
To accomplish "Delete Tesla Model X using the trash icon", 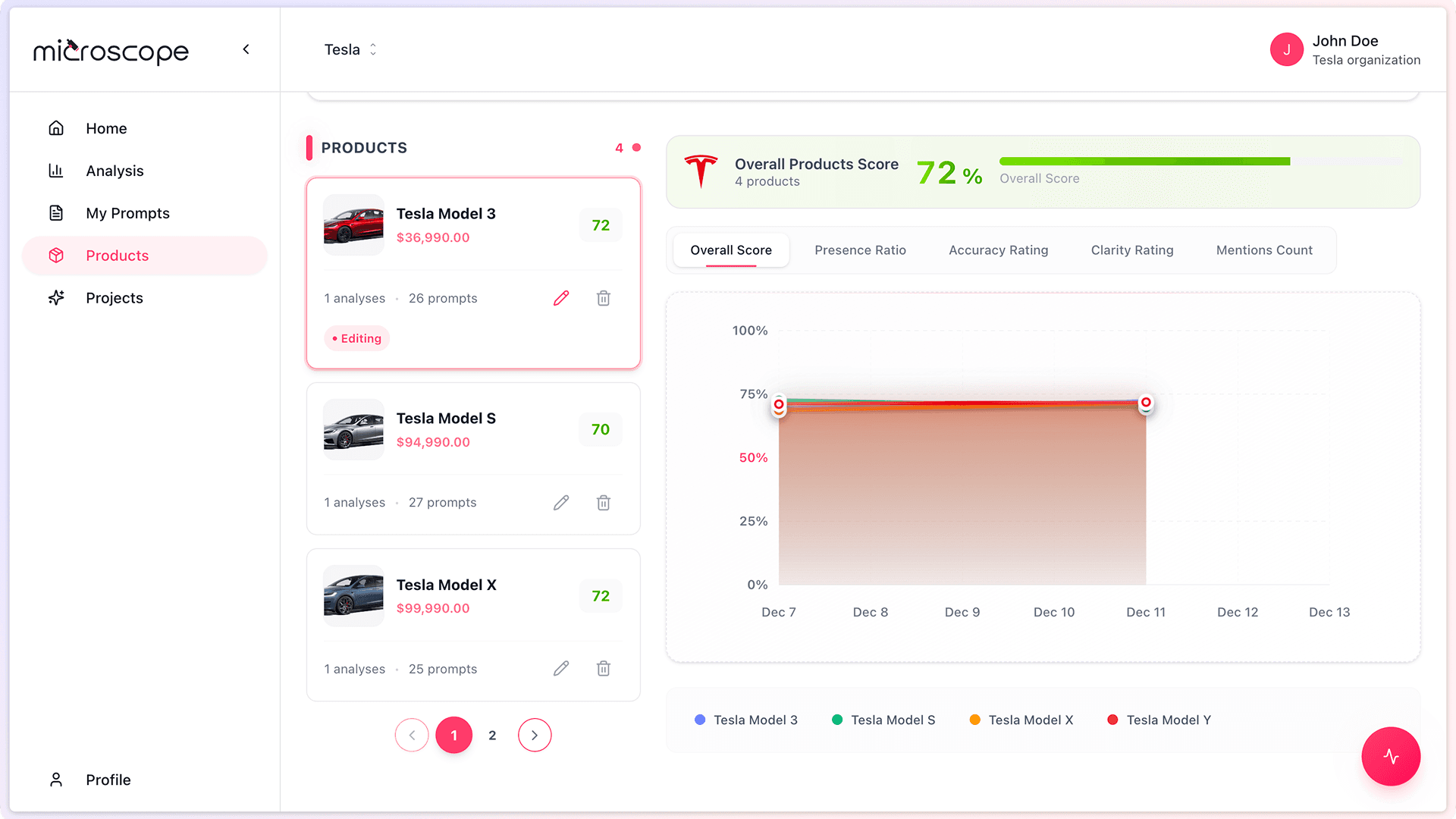I will click(603, 668).
